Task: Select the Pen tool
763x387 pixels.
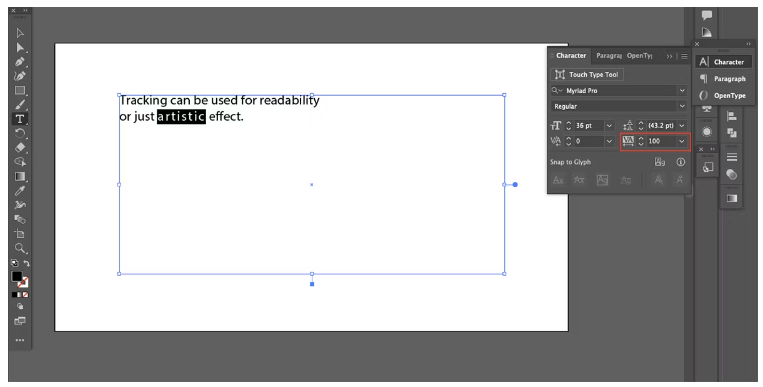Action: (x=20, y=62)
